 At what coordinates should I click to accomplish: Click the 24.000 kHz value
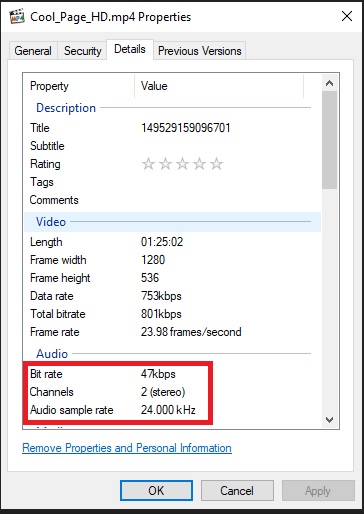point(168,410)
